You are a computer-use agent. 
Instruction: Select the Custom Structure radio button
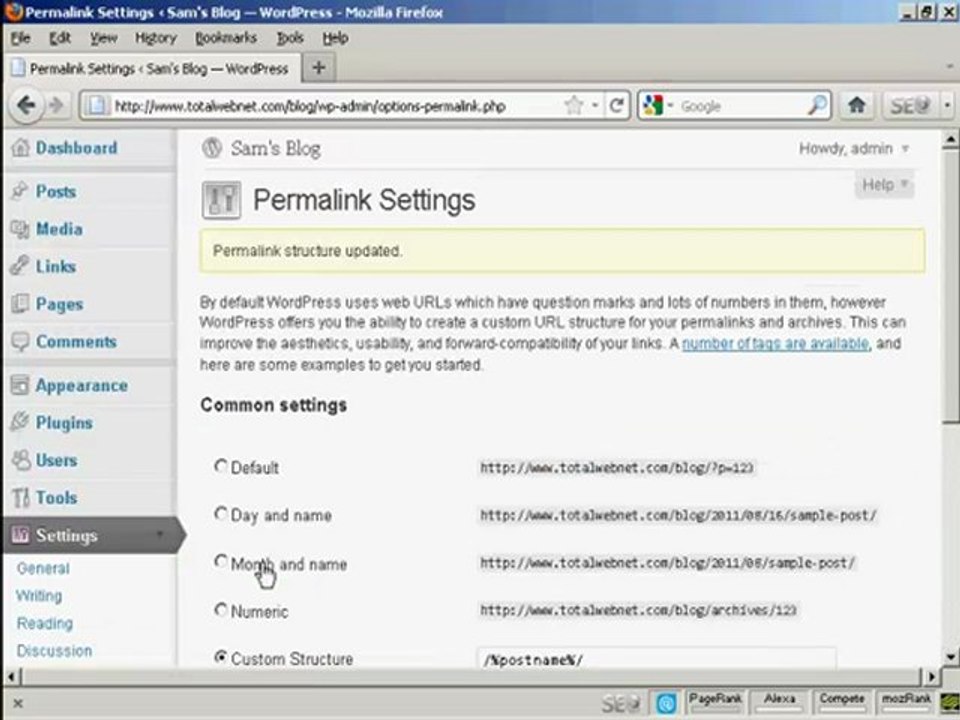[x=221, y=657]
